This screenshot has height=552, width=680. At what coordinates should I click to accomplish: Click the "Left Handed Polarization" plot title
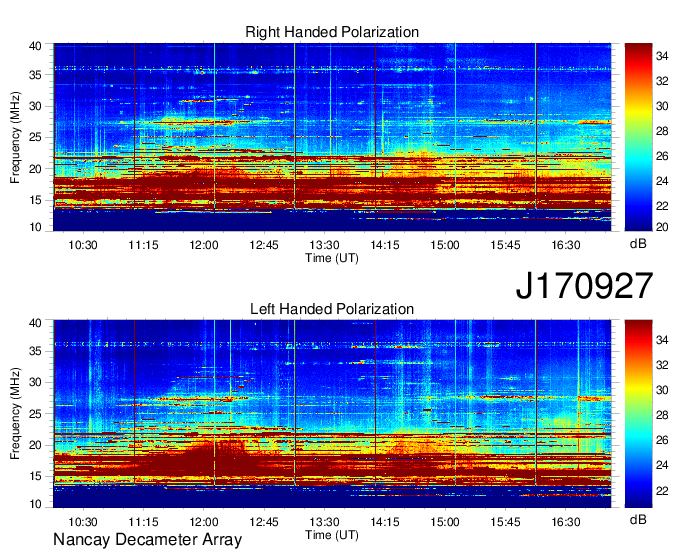332,309
